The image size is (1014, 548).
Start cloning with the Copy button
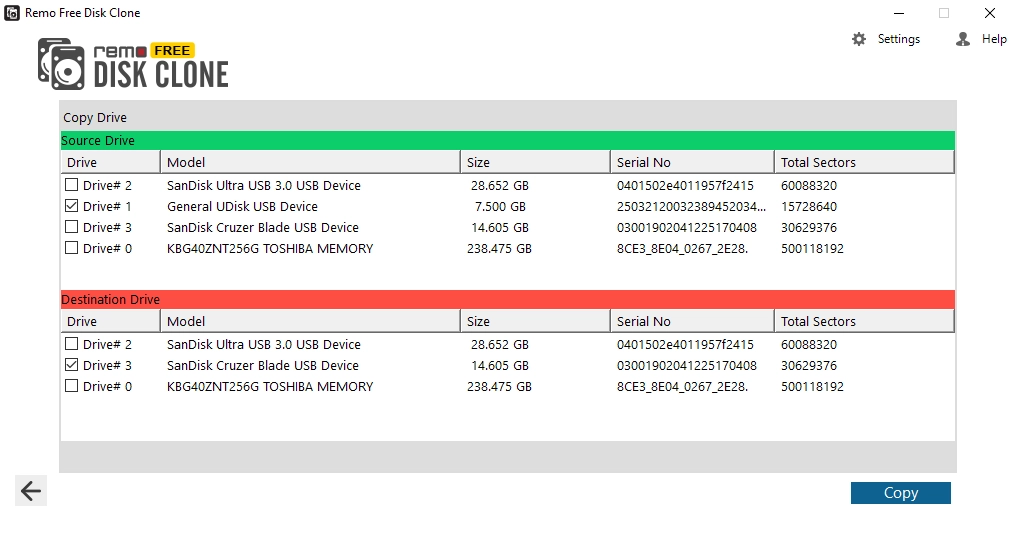click(900, 492)
